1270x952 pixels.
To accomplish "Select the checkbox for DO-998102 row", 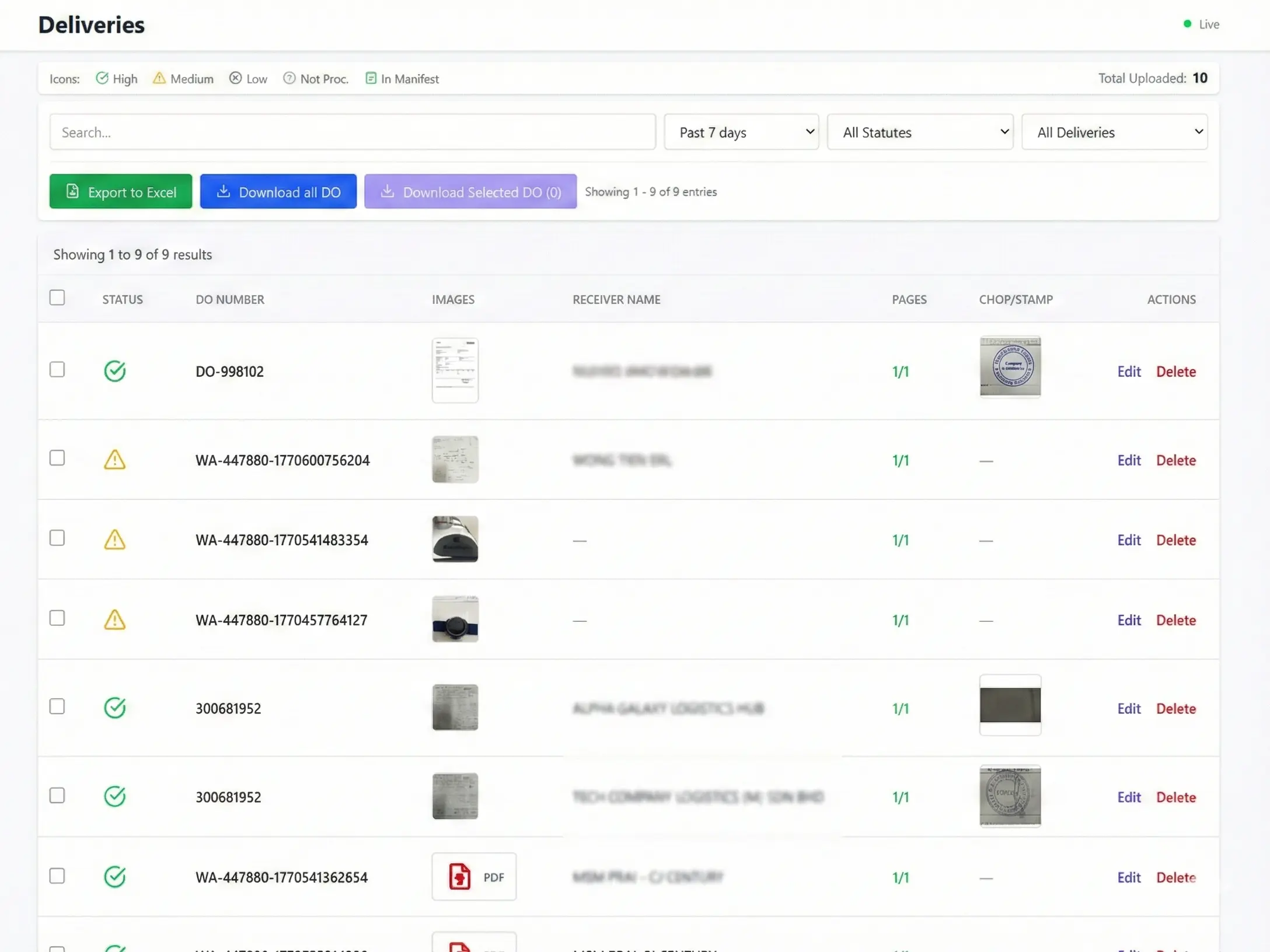I will pyautogui.click(x=57, y=370).
